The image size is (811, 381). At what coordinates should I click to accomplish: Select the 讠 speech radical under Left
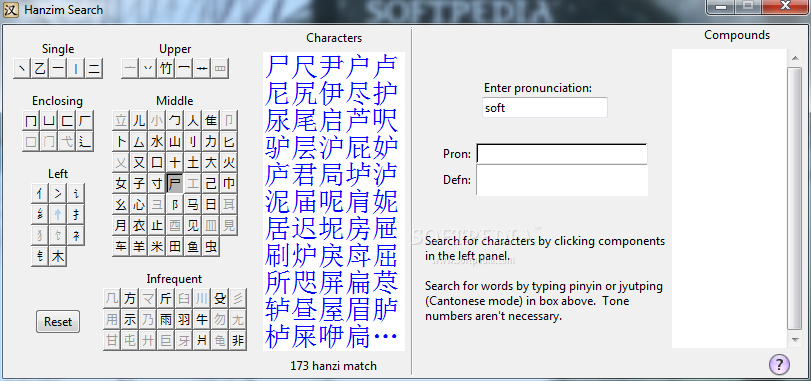coord(76,194)
